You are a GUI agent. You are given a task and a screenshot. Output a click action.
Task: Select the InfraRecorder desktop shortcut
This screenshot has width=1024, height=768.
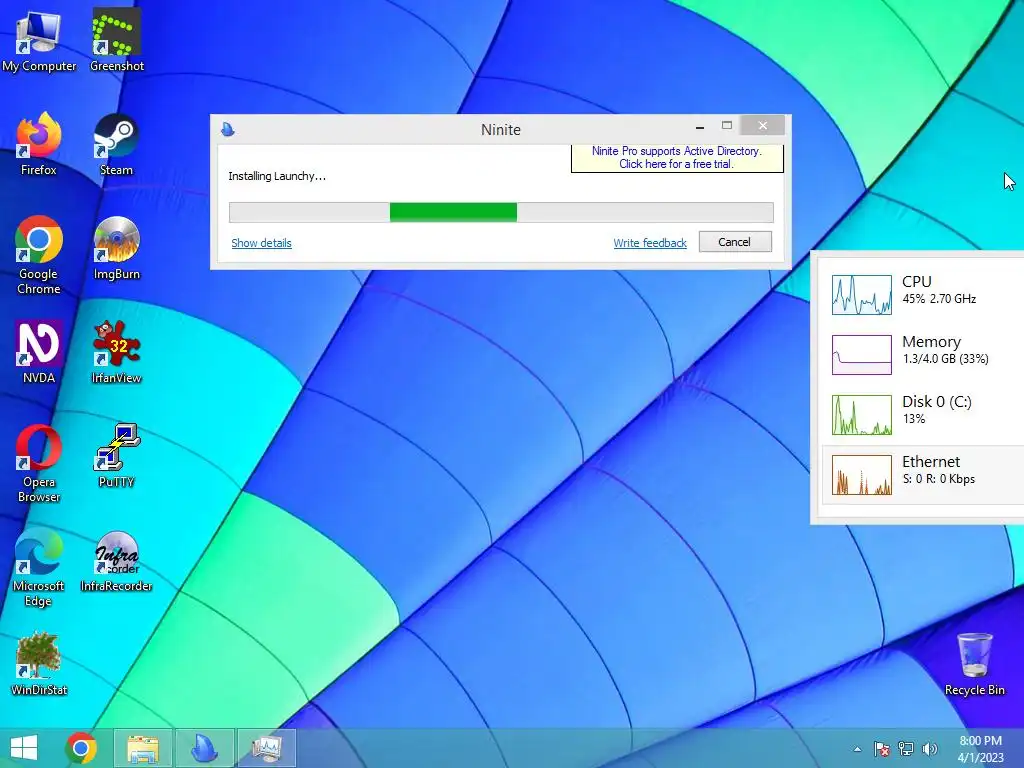(116, 560)
